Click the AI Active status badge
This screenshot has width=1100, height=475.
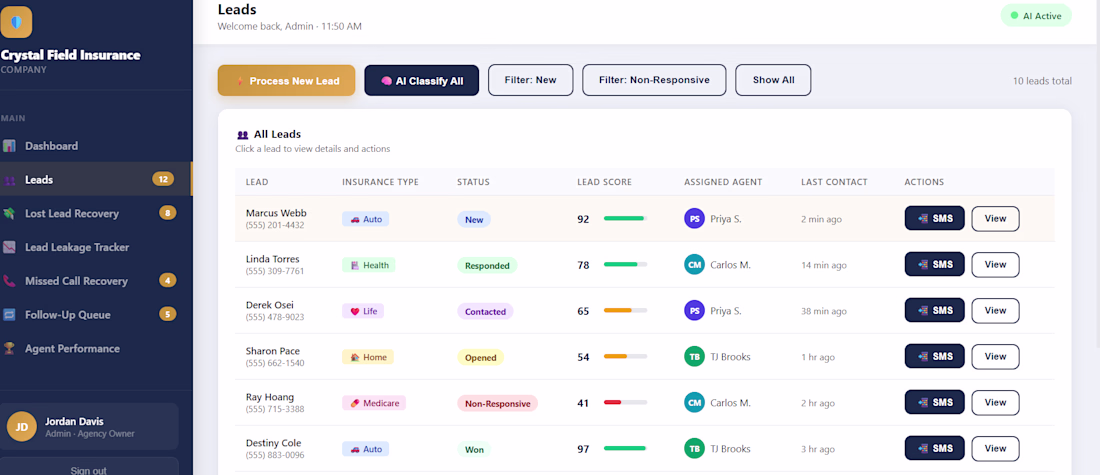(1036, 15)
